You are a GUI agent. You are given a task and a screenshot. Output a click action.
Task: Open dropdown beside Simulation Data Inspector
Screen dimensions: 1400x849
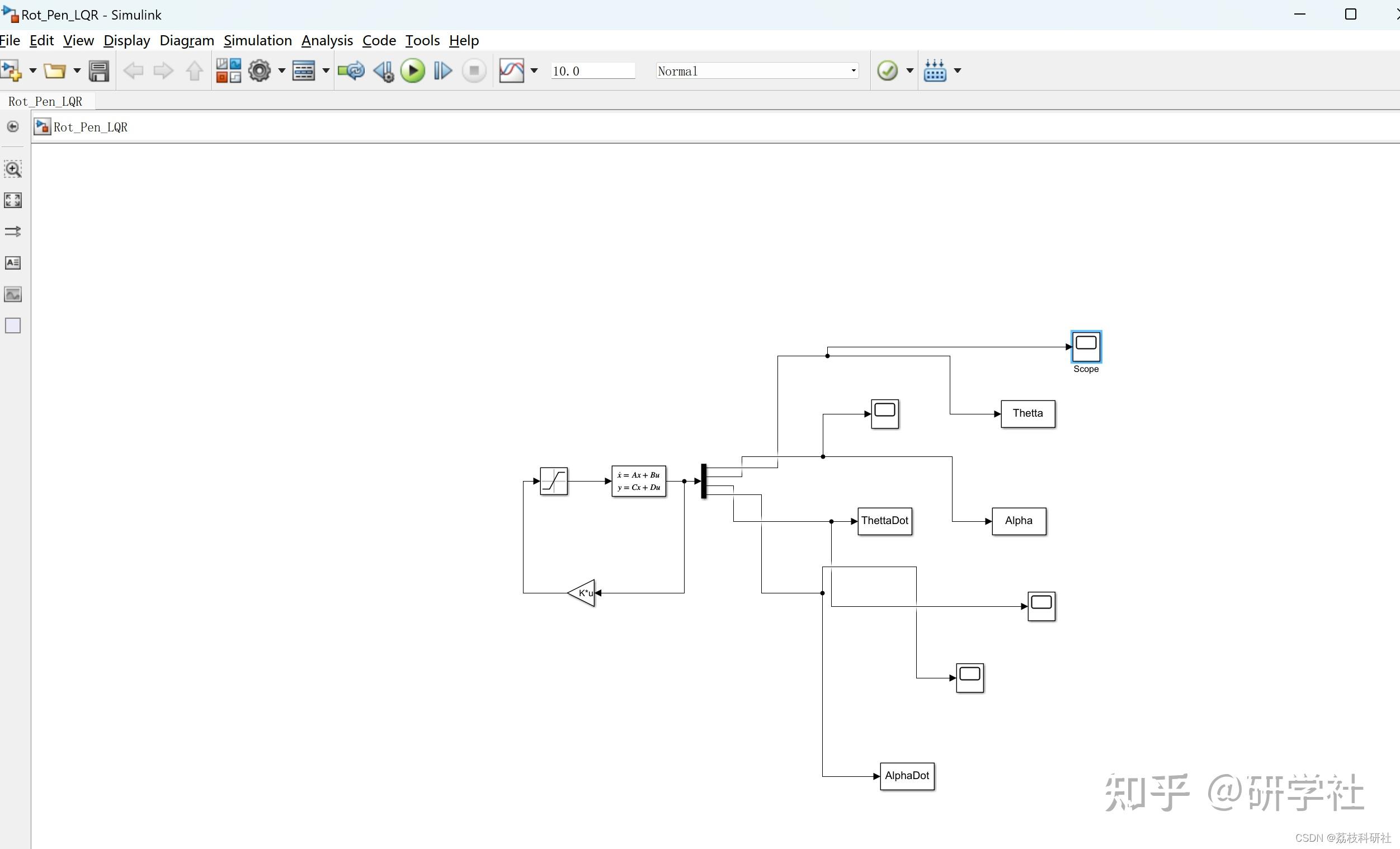(534, 70)
